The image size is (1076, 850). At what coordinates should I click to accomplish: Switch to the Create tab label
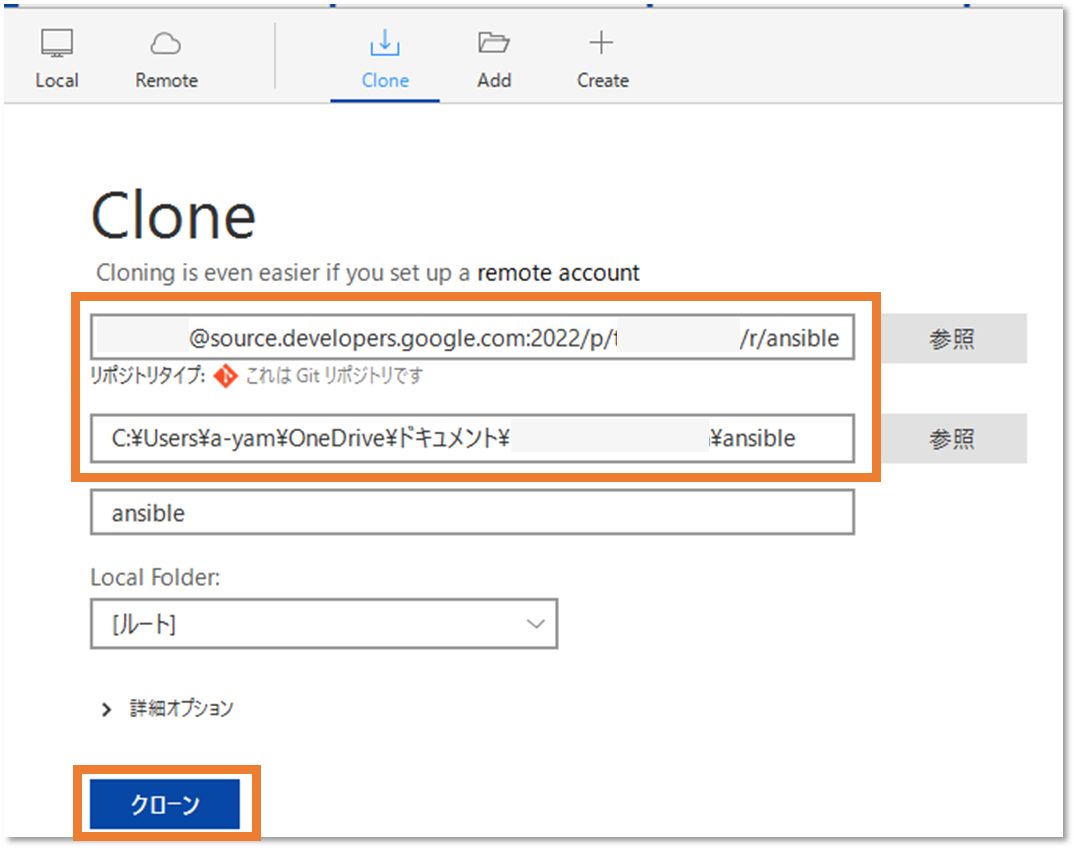[x=603, y=80]
